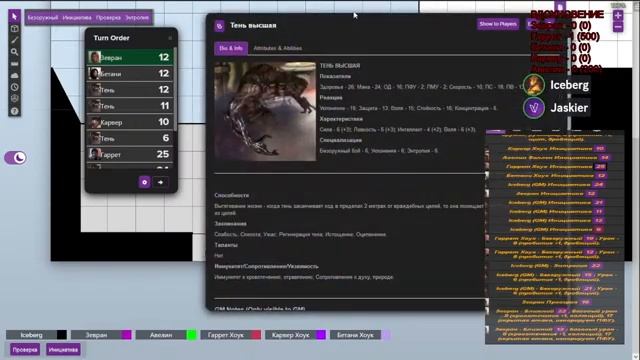The width and height of the screenshot is (640, 360).
Task: Click Show to Players button
Action: [x=498, y=24]
